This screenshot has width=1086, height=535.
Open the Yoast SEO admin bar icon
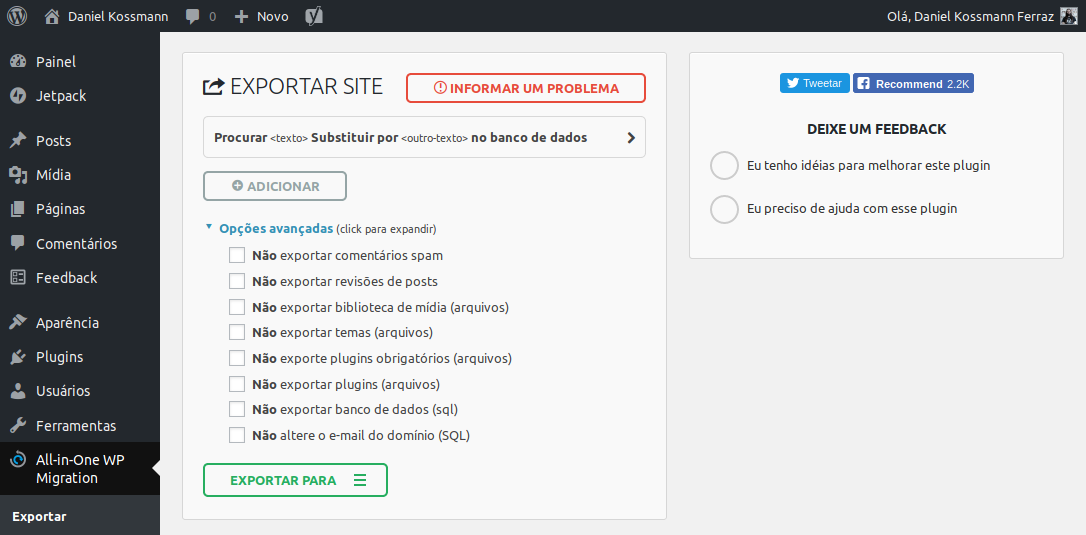(x=313, y=16)
